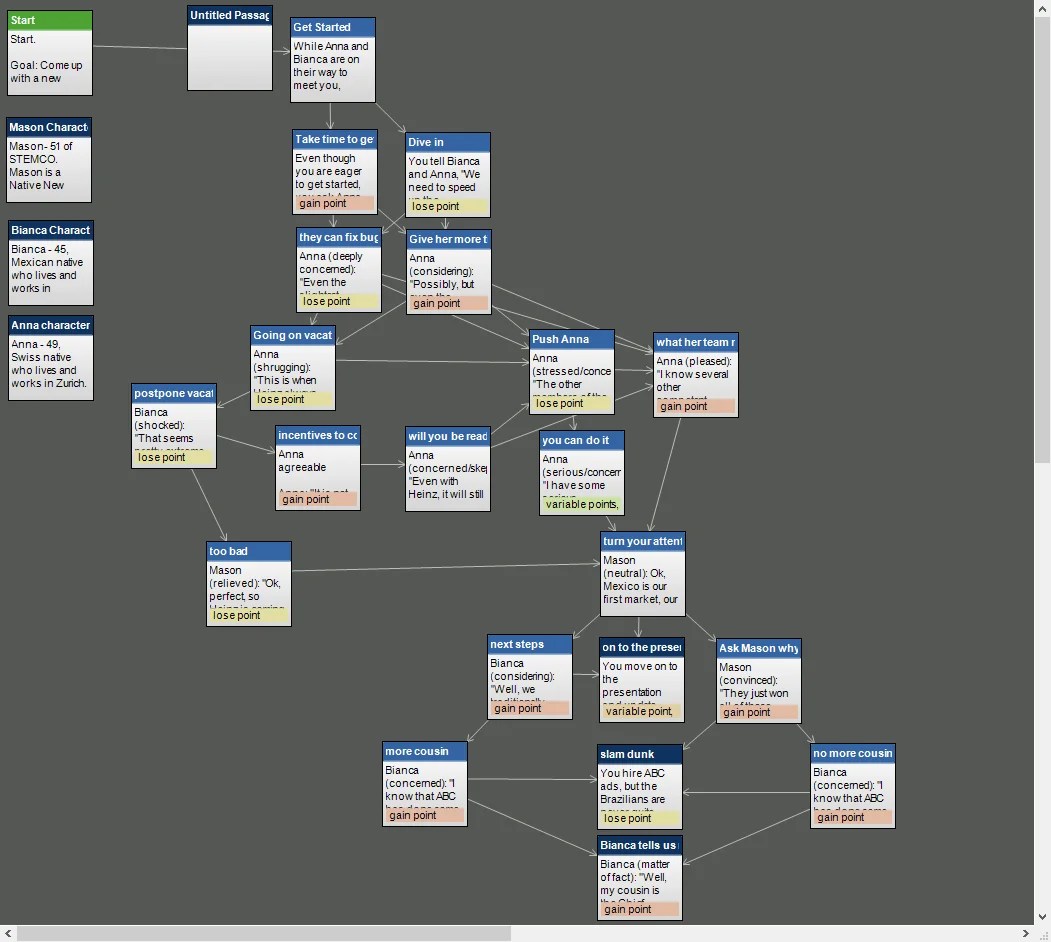Click lose point tag on too bad
Viewport: 1051px width, 942px height.
(x=249, y=615)
